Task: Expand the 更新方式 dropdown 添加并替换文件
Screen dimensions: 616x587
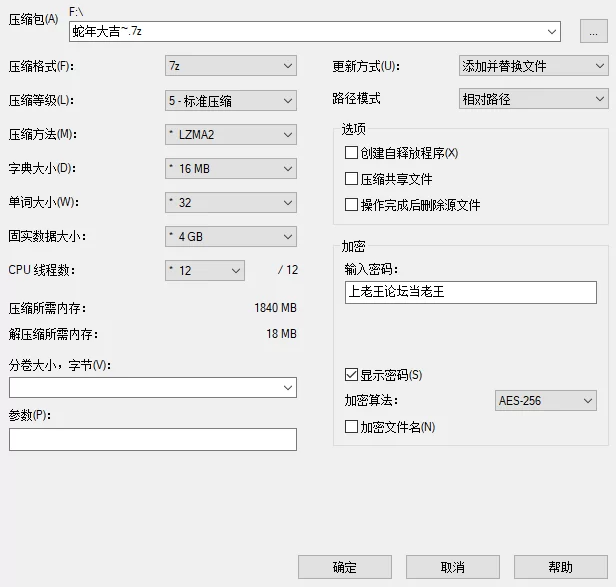Action: [x=534, y=66]
